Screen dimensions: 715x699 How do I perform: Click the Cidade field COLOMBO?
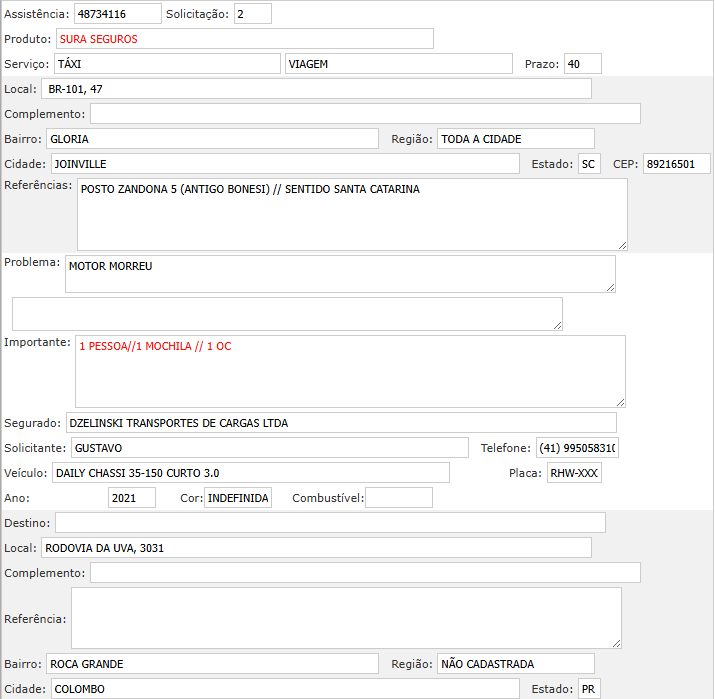pos(285,689)
